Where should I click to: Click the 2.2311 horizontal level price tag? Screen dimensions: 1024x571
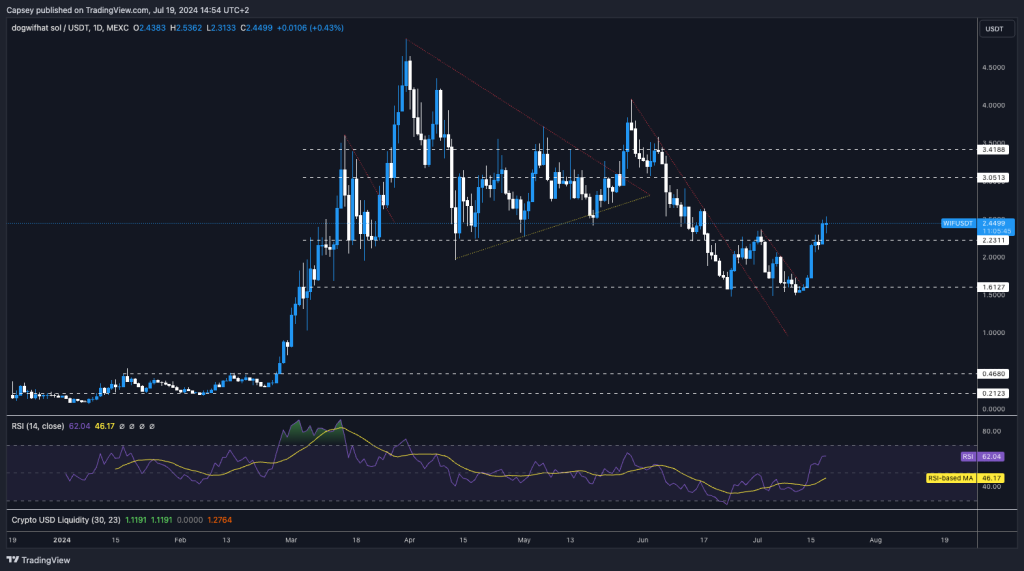994,240
